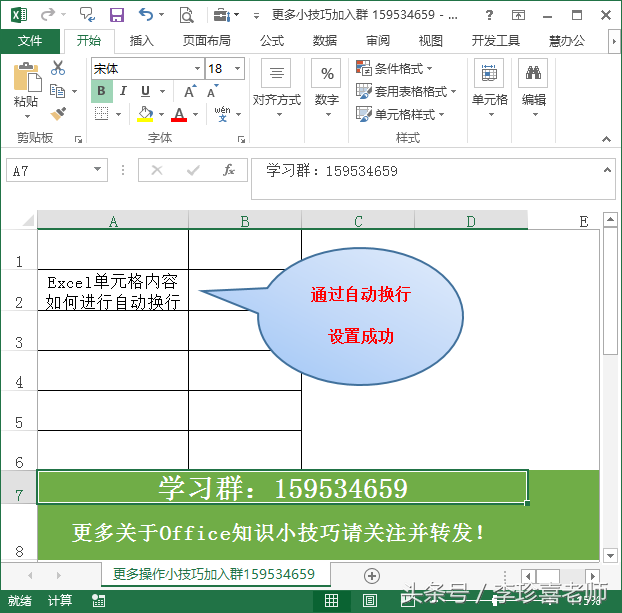
Task: Open the font size dropdown showing 18
Action: pos(237,68)
